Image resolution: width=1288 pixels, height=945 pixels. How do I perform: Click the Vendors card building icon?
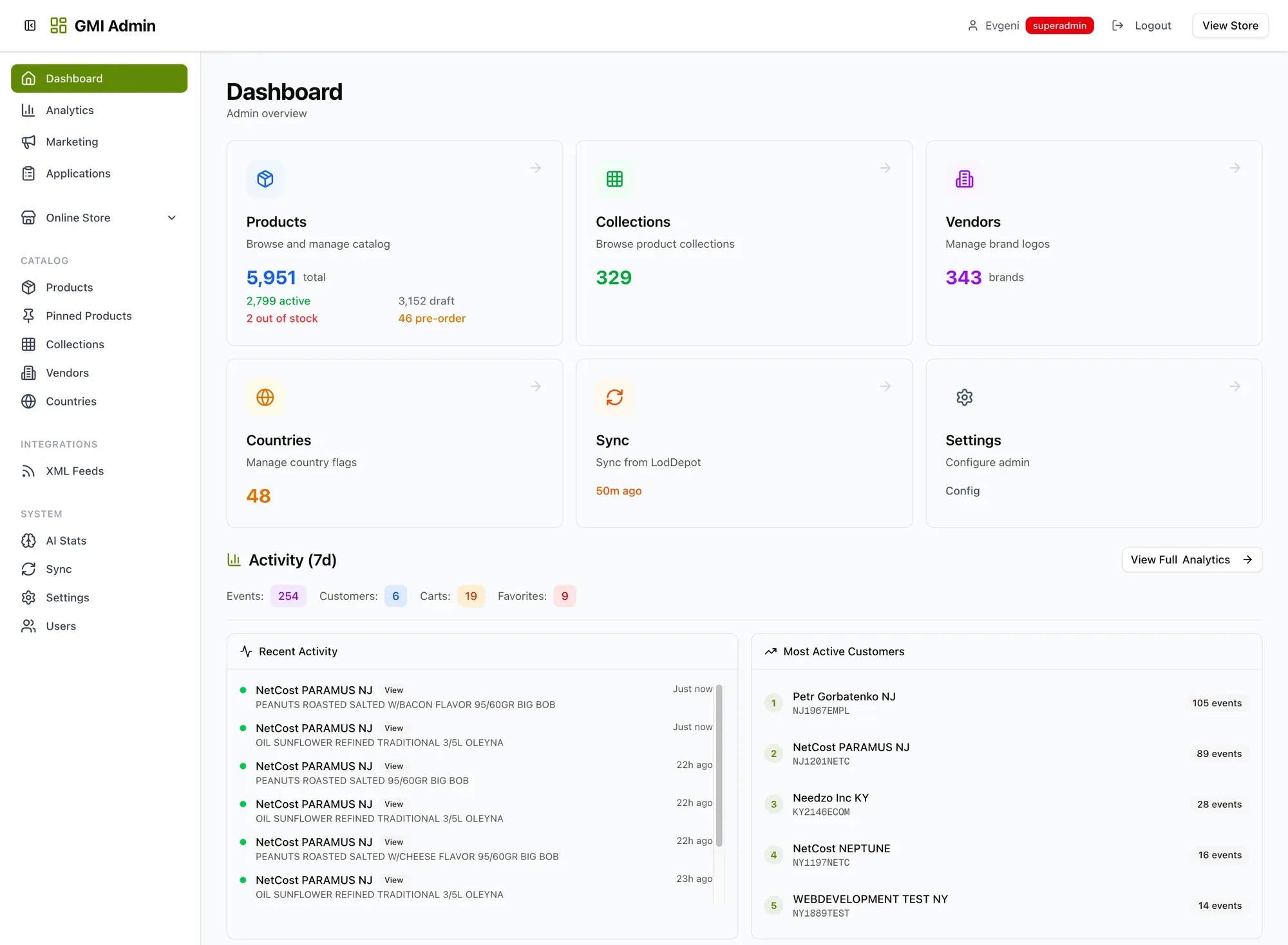[964, 179]
